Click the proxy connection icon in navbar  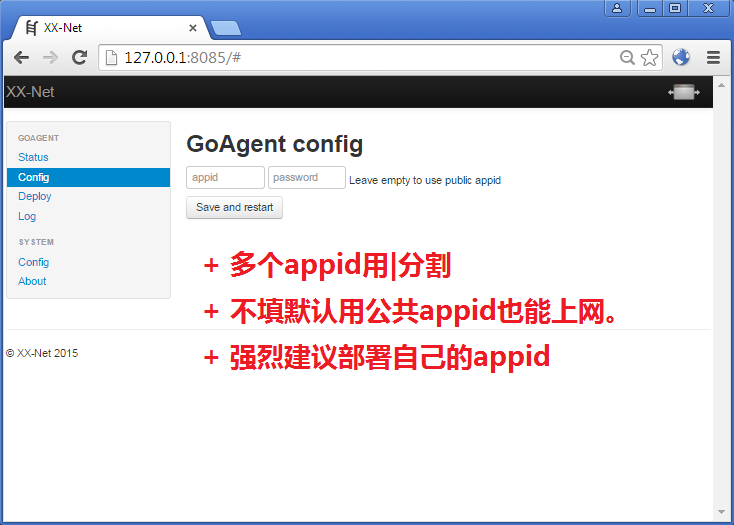(683, 92)
